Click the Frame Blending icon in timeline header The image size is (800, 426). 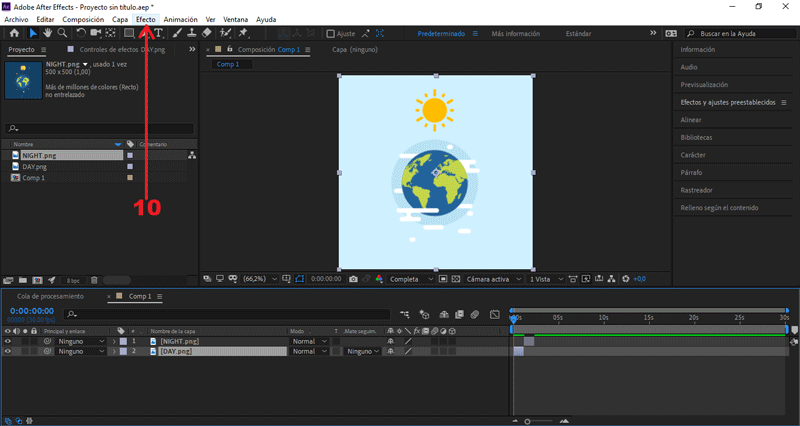[x=459, y=315]
